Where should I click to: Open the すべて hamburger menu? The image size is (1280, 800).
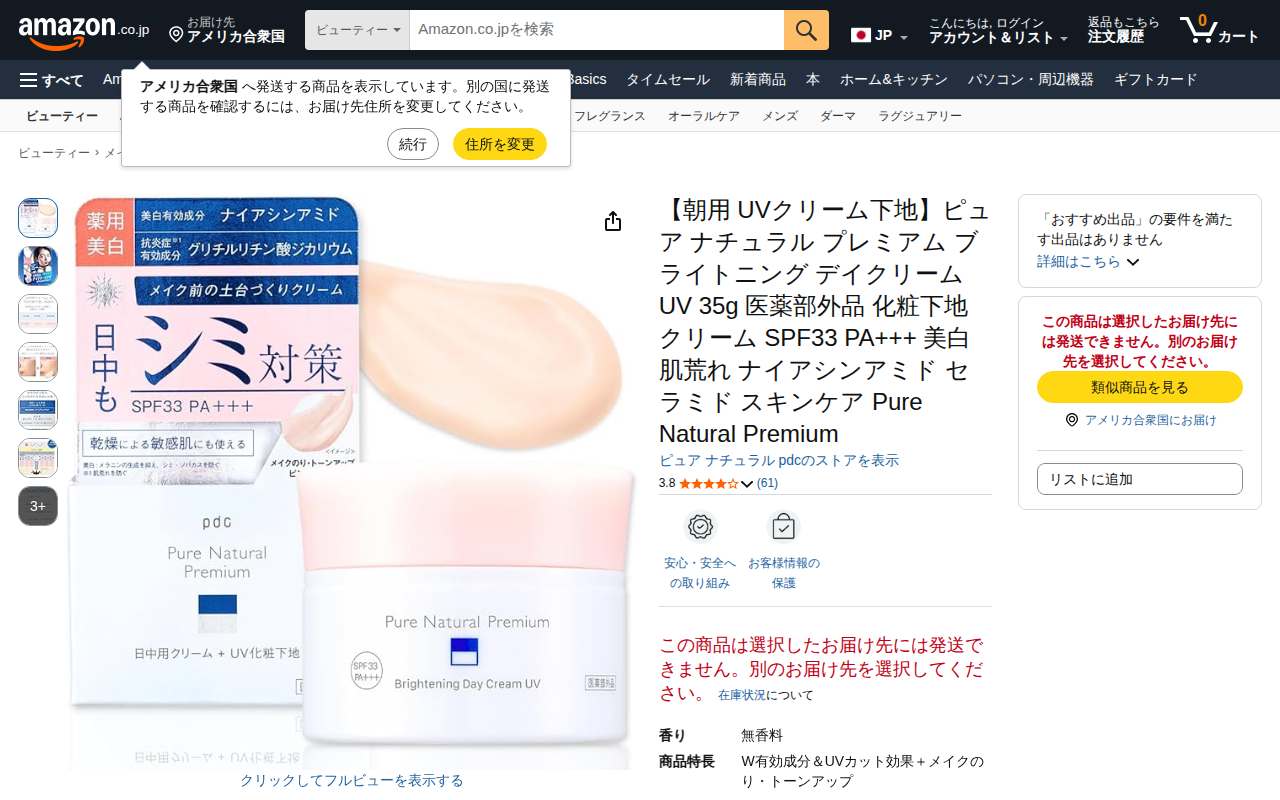tap(52, 80)
